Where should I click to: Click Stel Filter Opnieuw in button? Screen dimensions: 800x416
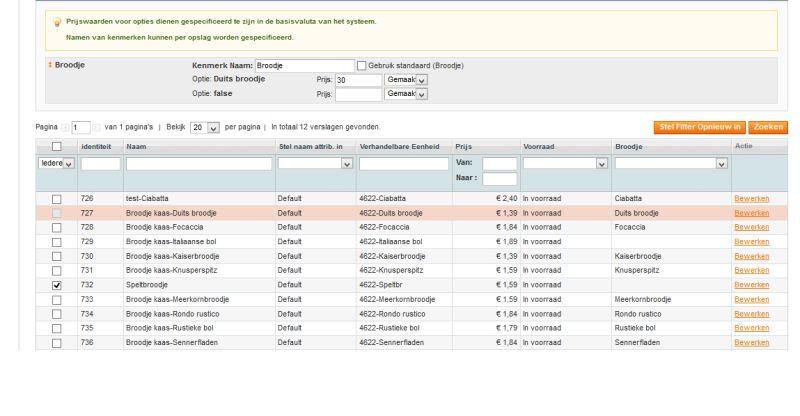point(699,127)
